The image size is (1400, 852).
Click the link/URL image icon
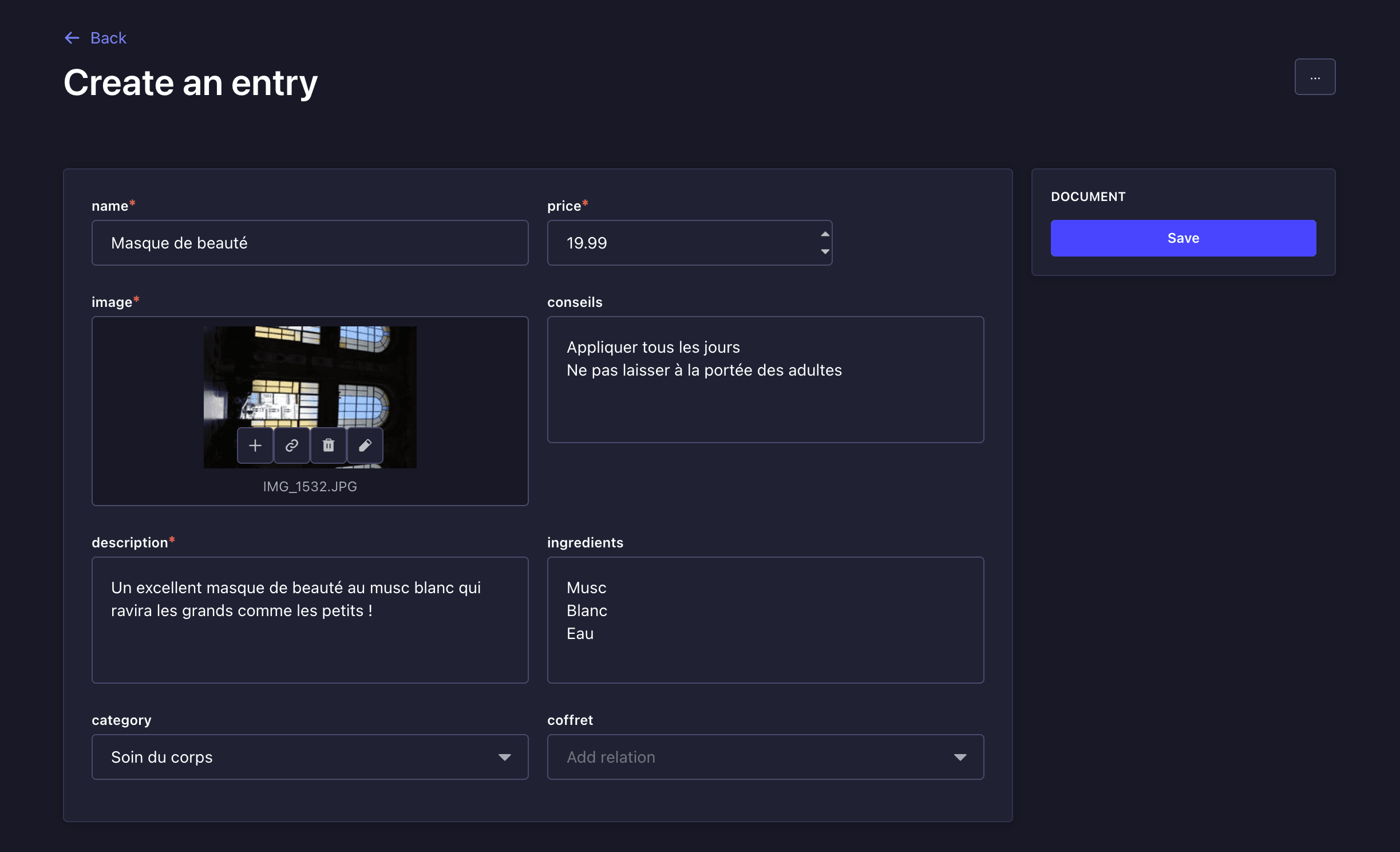(292, 445)
